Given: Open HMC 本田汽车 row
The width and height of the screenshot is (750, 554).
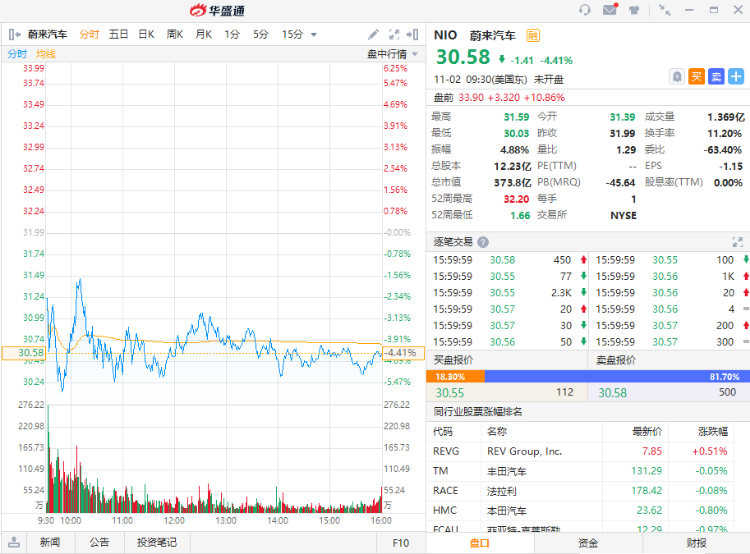Looking at the screenshot, I should coord(580,510).
